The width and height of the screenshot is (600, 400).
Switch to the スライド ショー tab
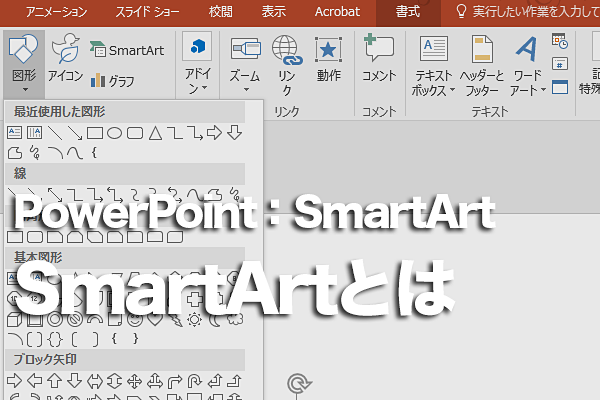(x=147, y=12)
